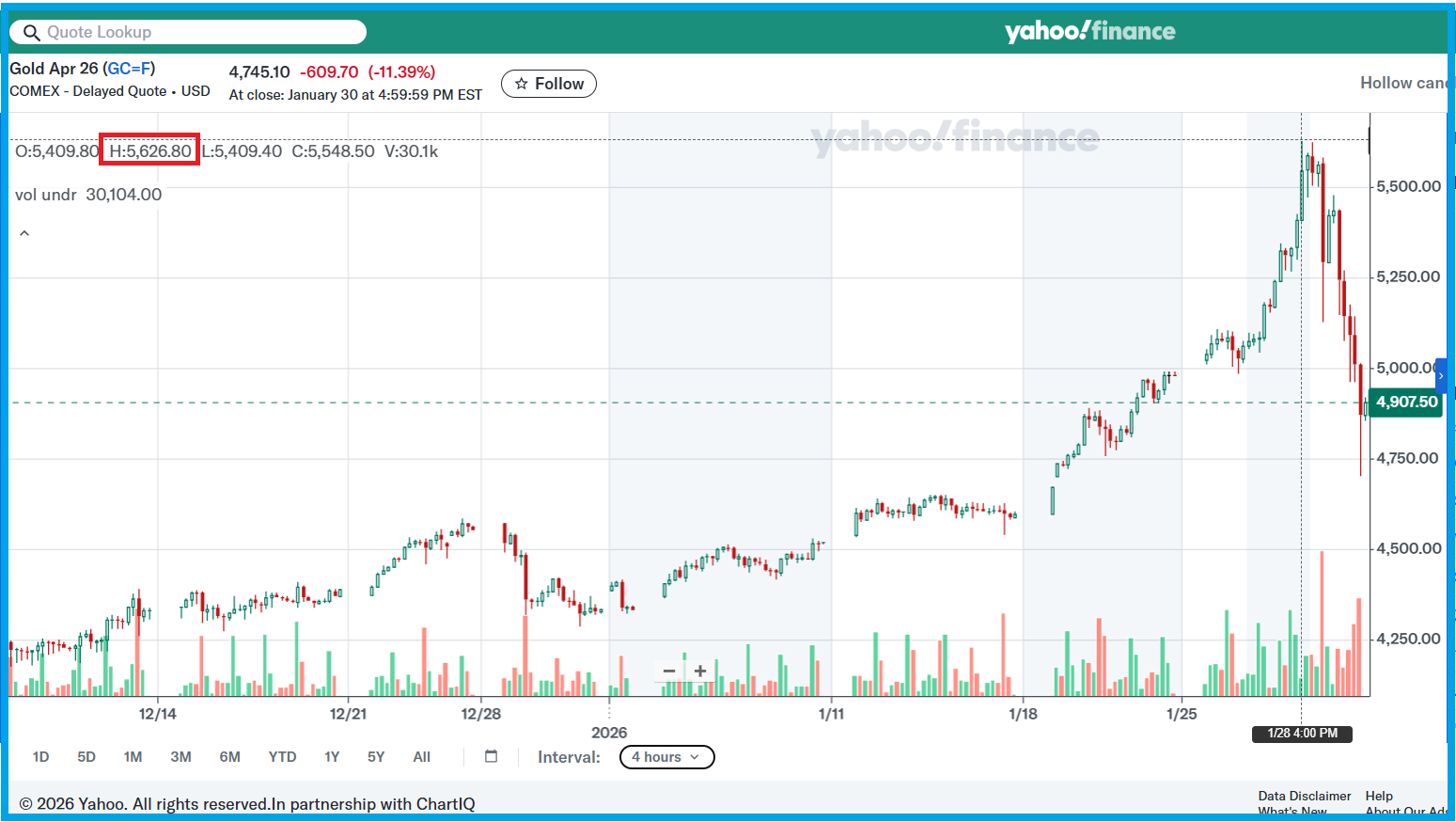
Task: Select the 3M time range
Action: point(180,757)
